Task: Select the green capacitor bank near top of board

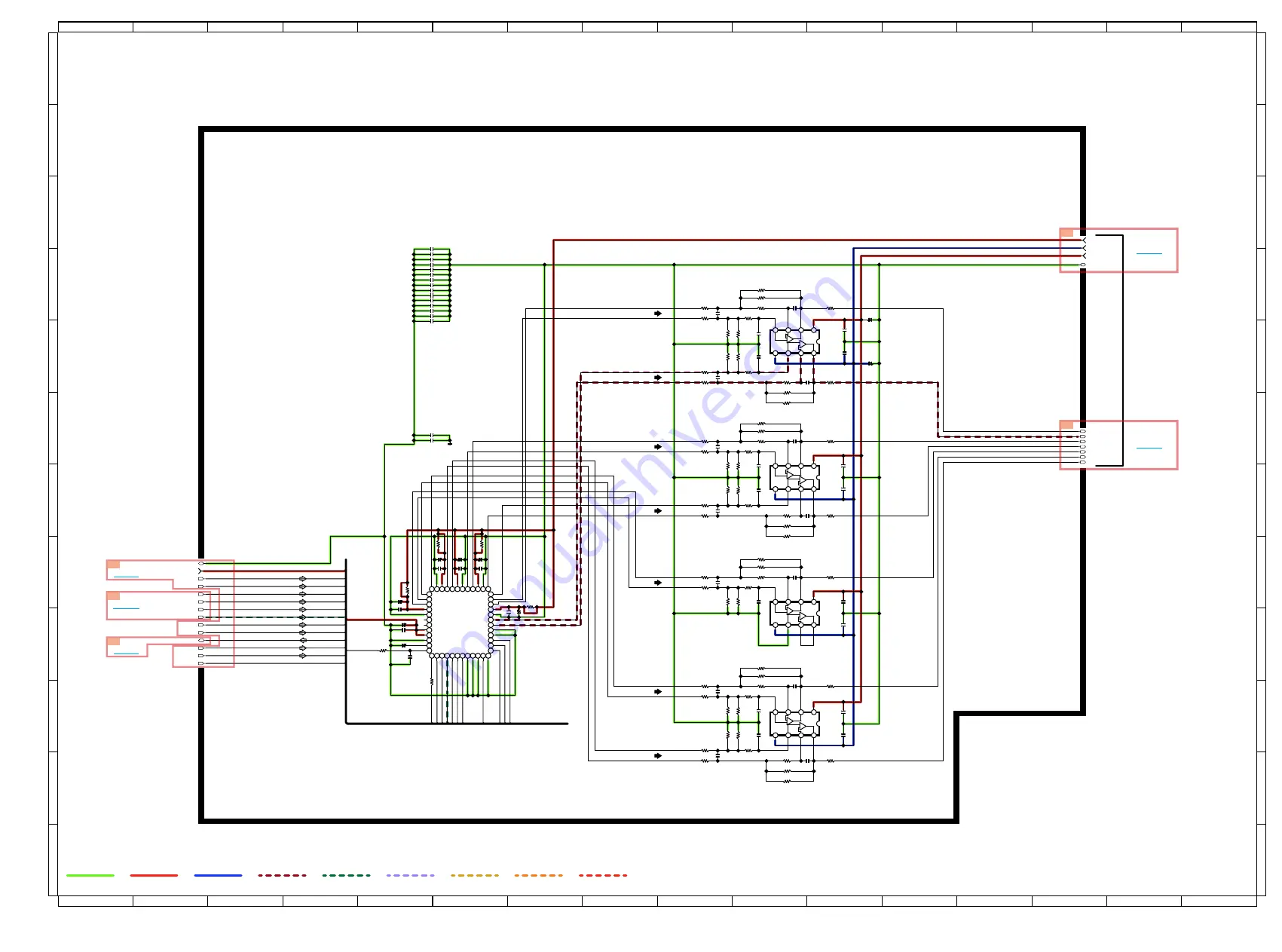Action: click(432, 285)
